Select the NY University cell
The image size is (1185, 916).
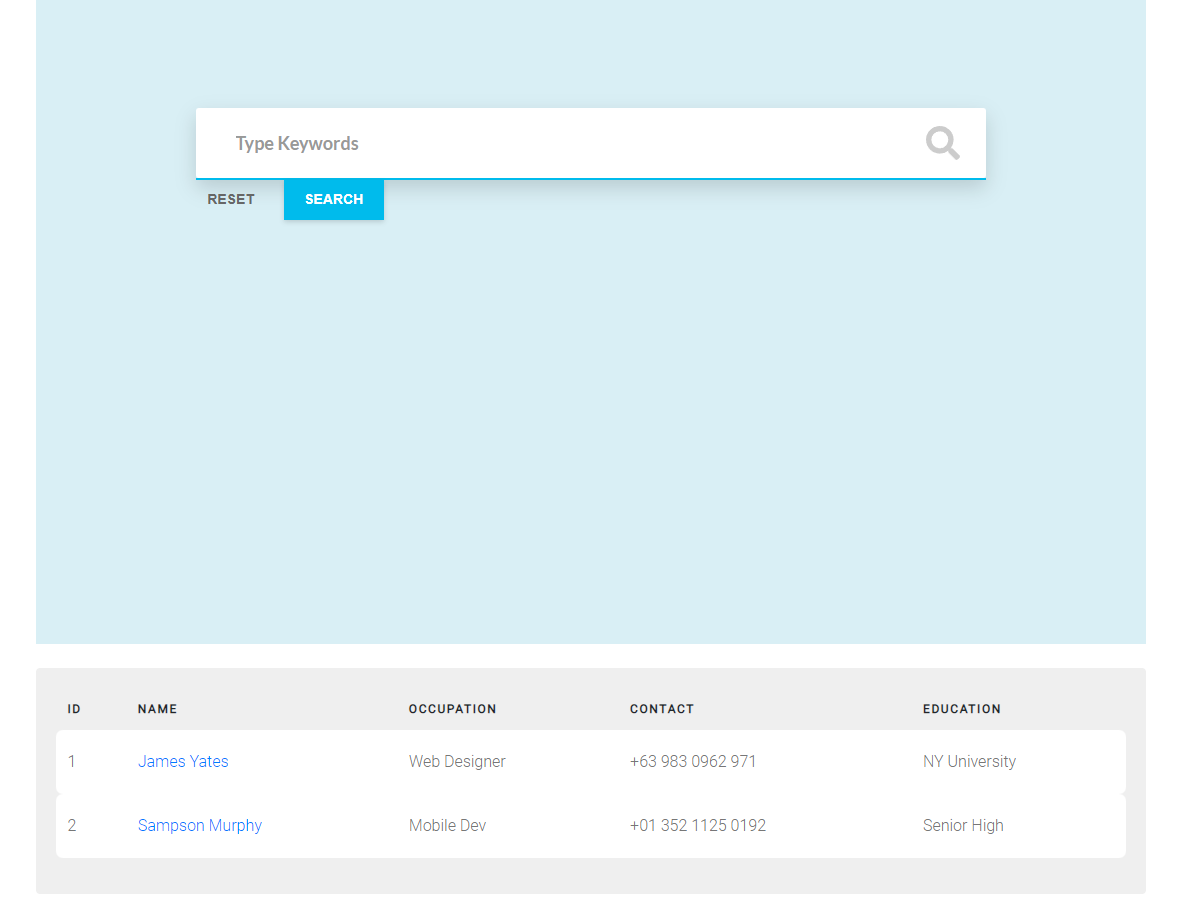pyautogui.click(x=969, y=761)
